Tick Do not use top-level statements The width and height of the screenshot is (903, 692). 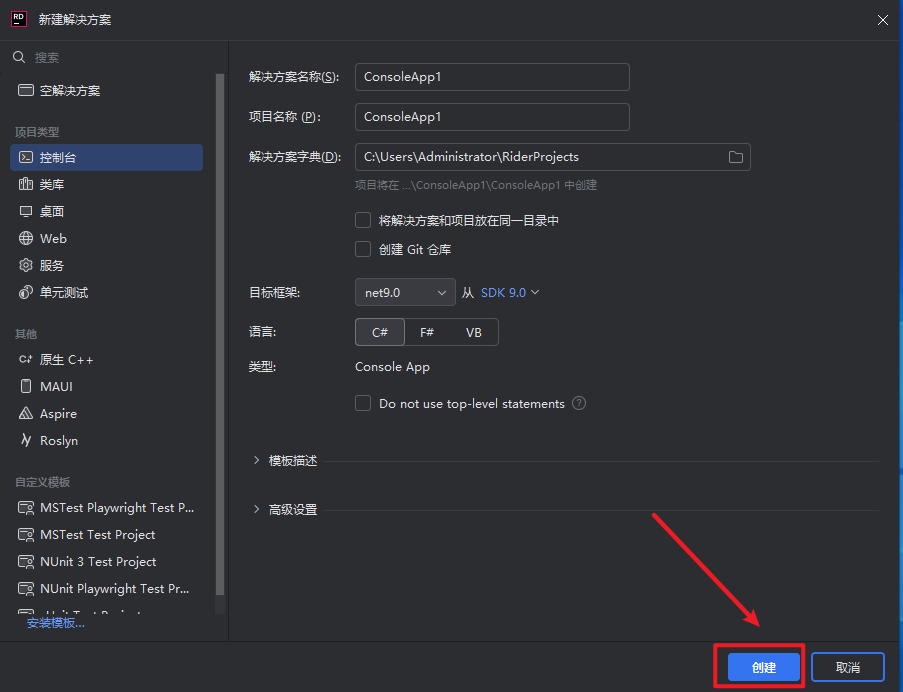click(x=363, y=403)
